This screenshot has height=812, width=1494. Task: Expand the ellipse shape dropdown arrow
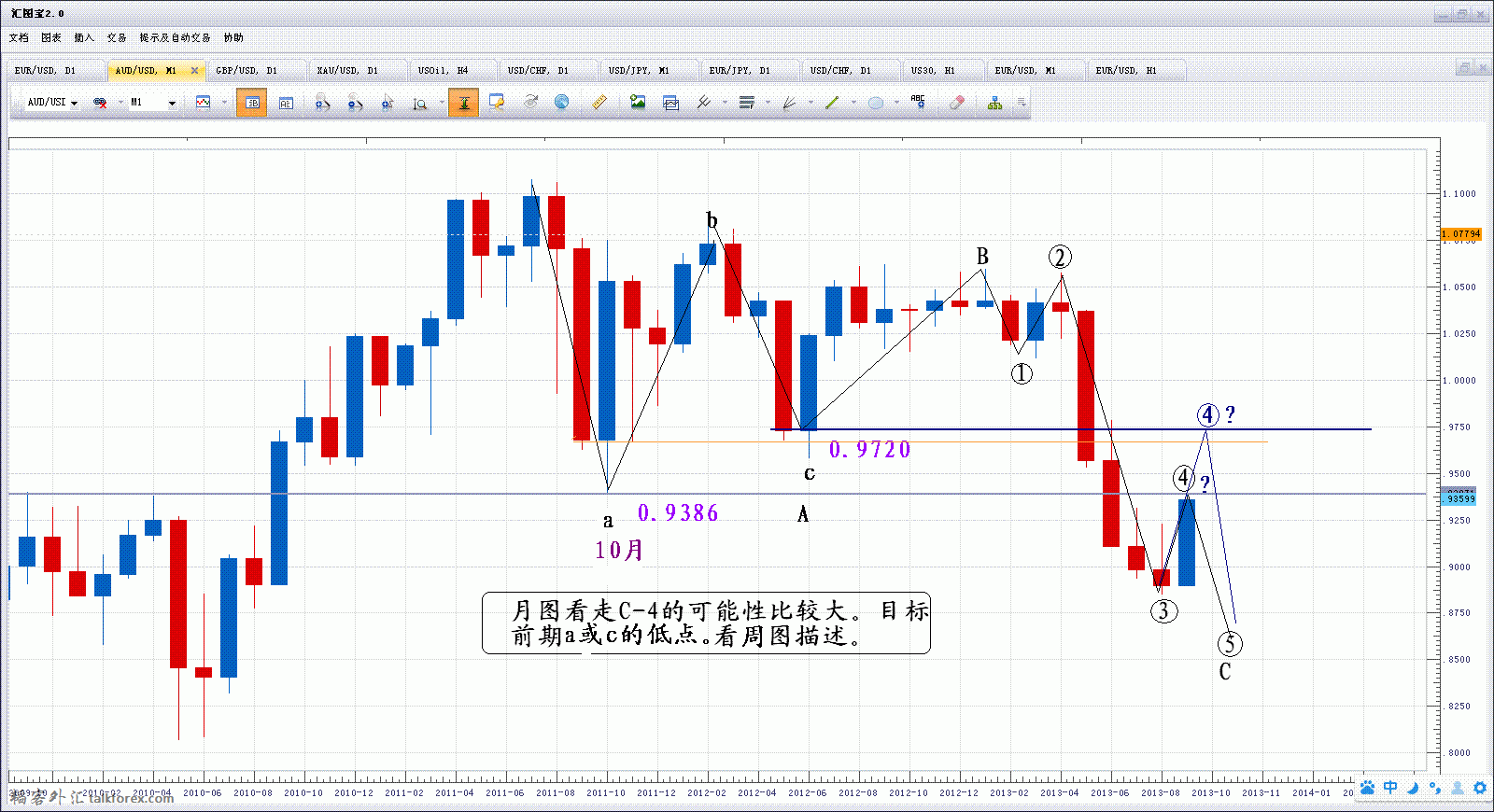coord(896,103)
